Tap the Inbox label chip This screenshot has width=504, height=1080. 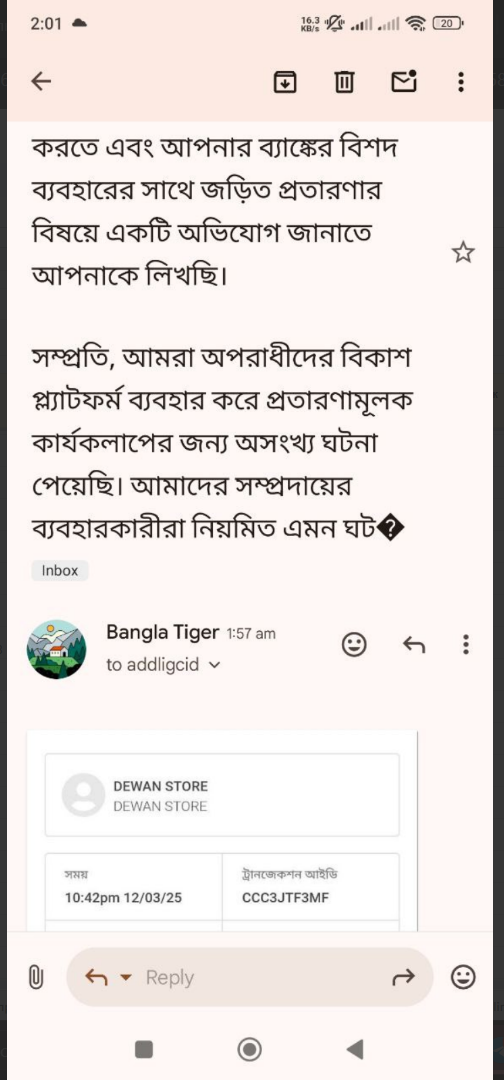(x=60, y=570)
